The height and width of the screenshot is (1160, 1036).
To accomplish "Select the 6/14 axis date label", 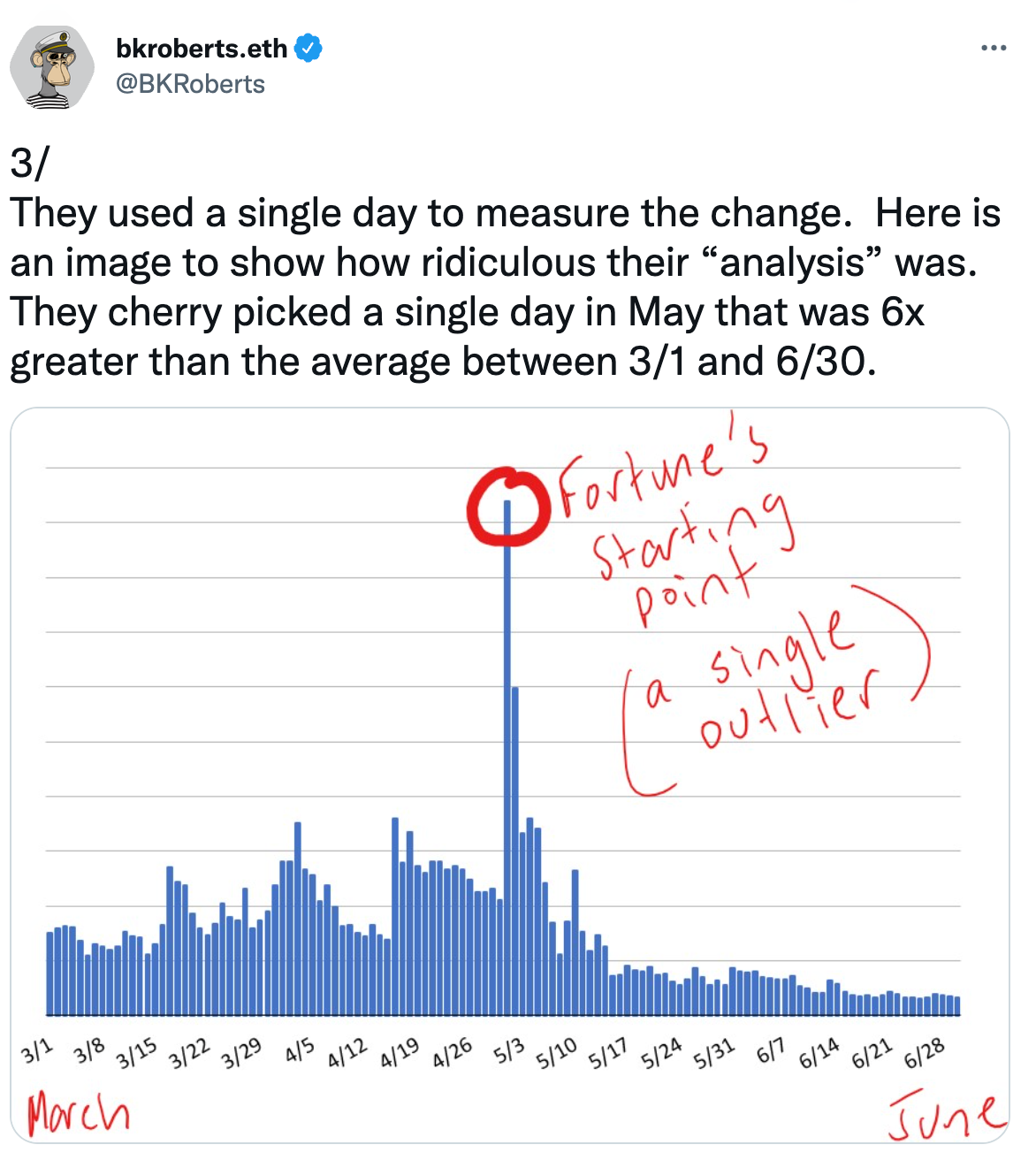I will 819,1053.
